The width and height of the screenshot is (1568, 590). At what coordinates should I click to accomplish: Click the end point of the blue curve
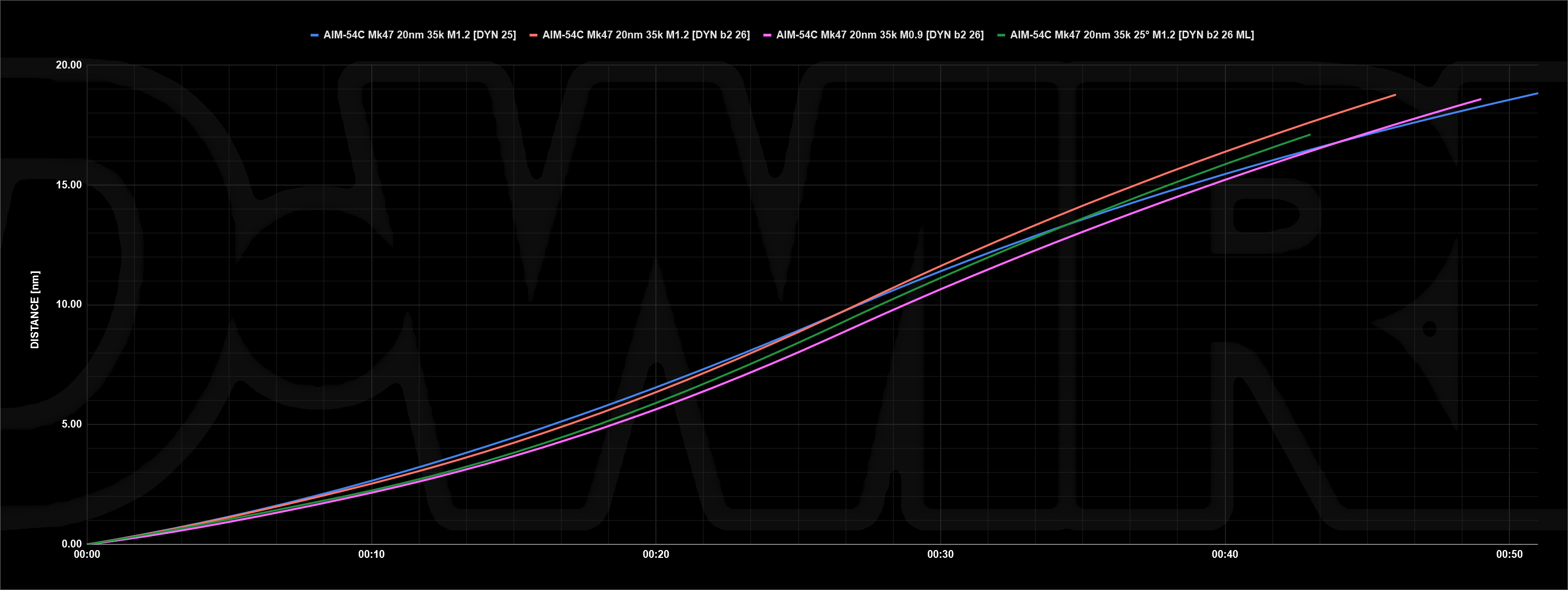tap(1537, 93)
